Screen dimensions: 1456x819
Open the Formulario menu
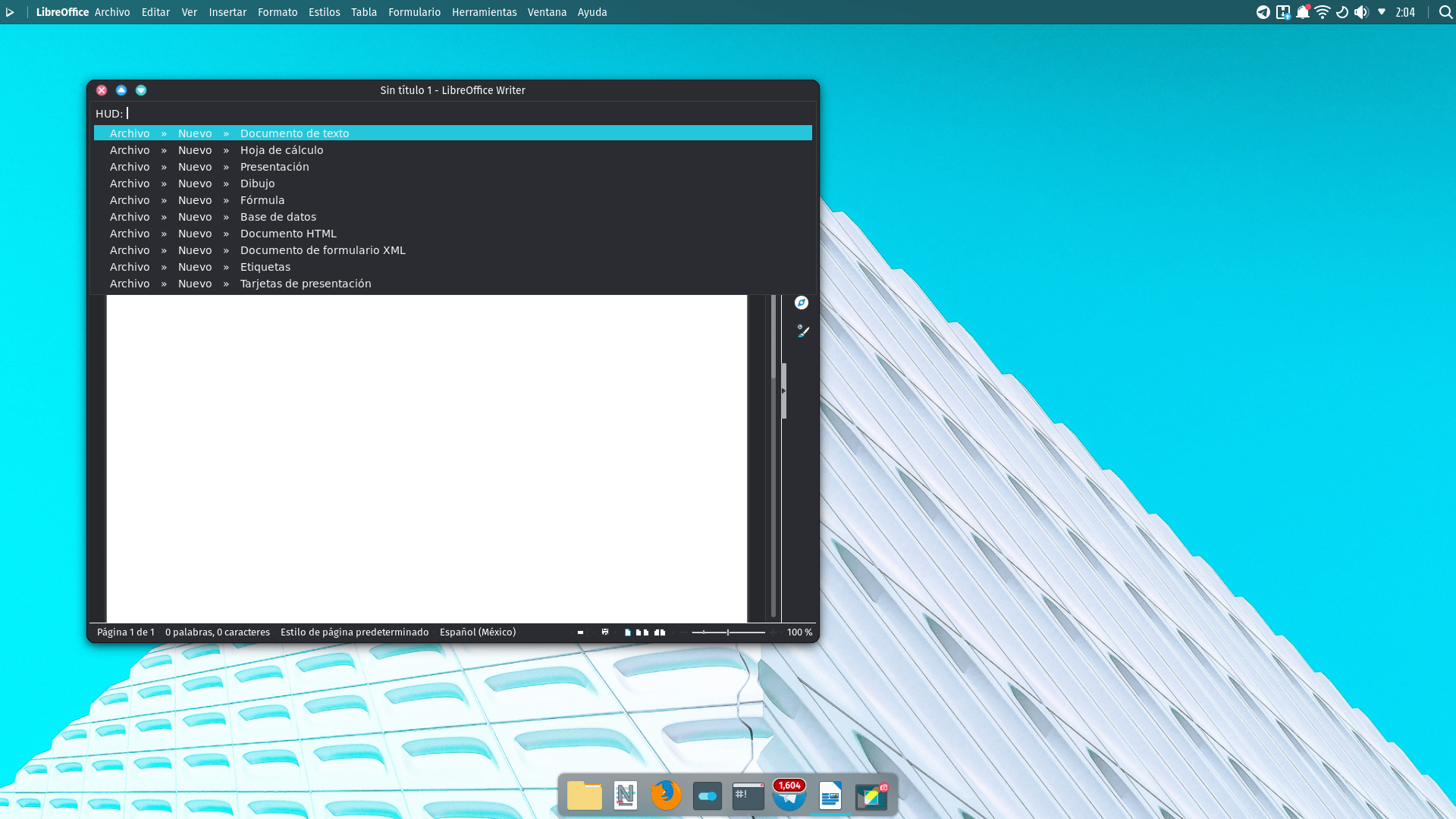pyautogui.click(x=414, y=12)
